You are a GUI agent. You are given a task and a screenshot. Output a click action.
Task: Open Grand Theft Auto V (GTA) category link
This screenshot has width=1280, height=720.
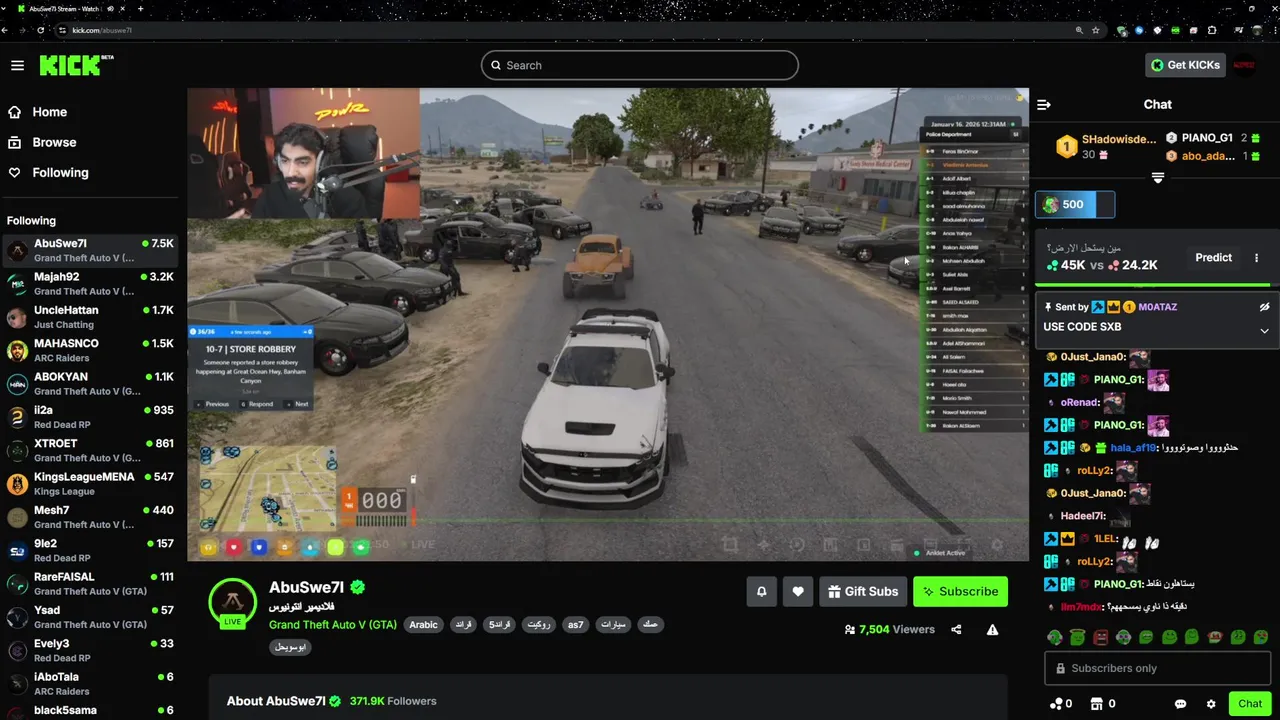point(333,624)
